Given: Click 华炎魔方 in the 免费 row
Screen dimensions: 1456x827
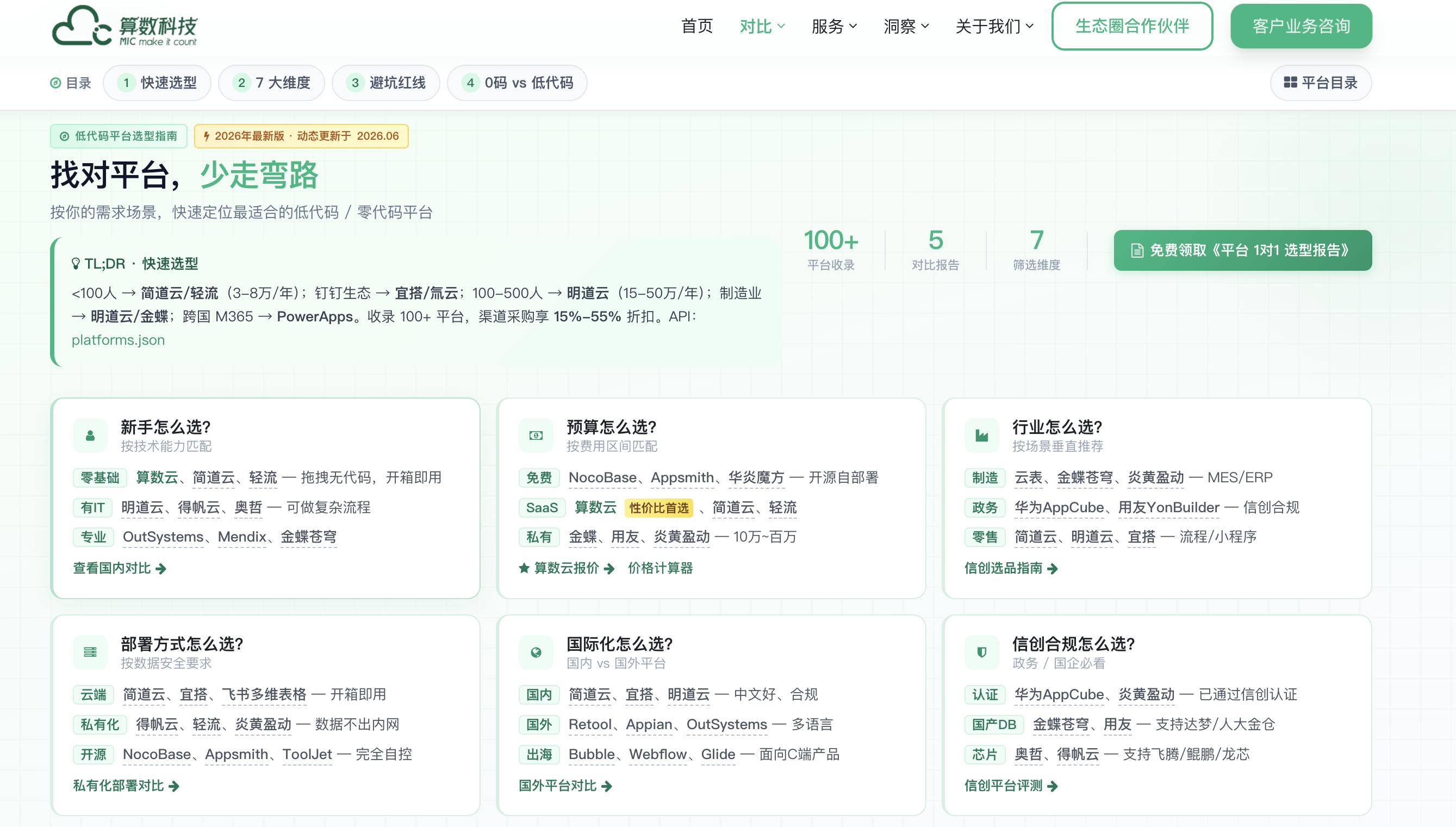Looking at the screenshot, I should pos(756,478).
